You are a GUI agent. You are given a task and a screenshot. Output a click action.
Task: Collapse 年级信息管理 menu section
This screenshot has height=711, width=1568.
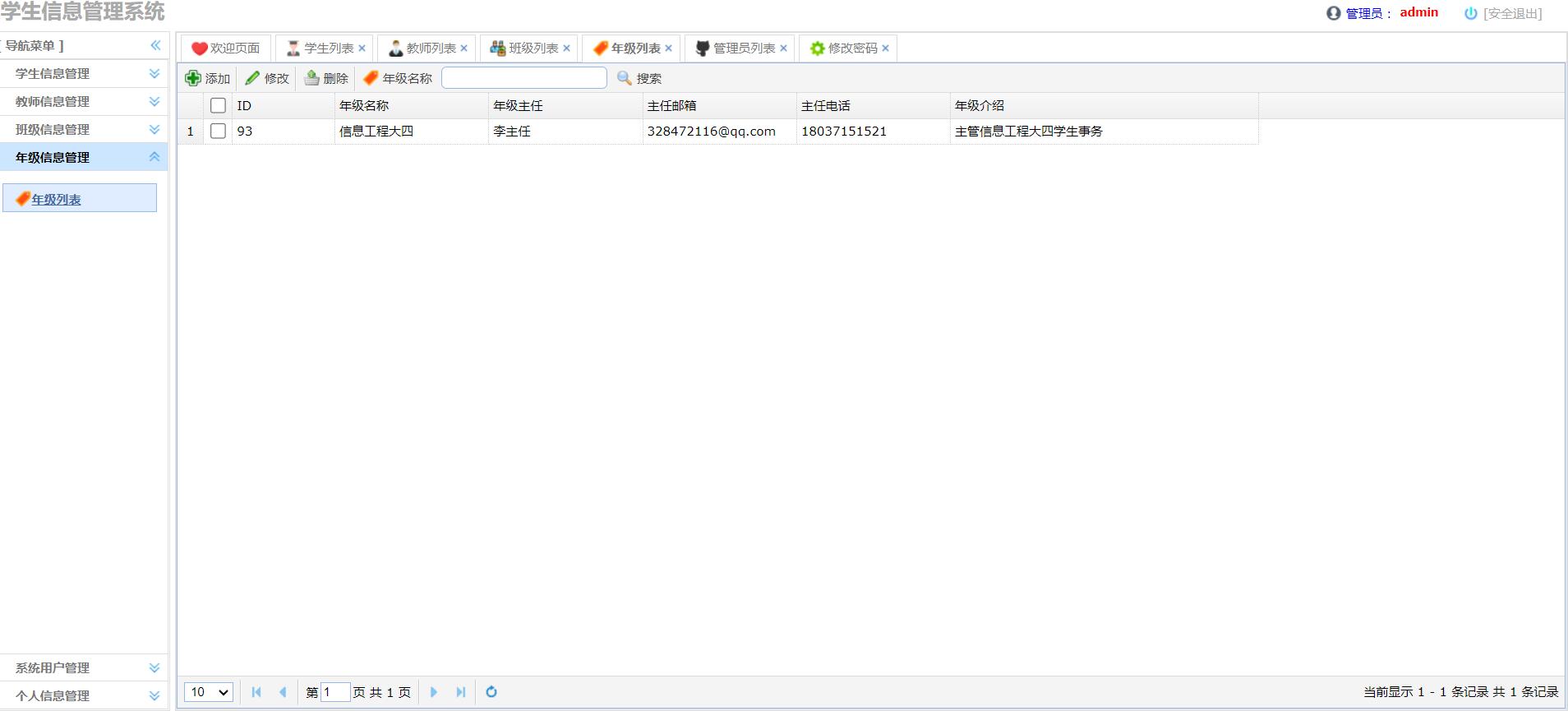coord(154,156)
